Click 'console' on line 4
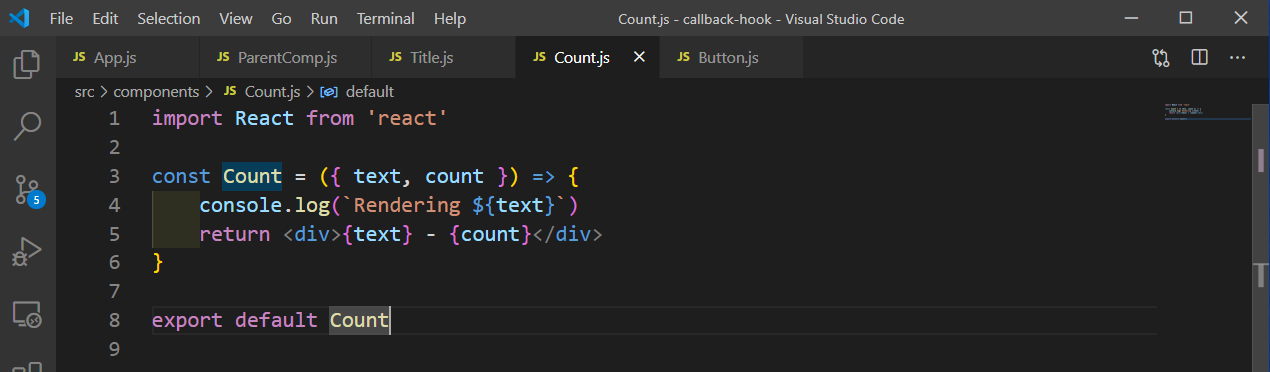This screenshot has width=1270, height=372. pyautogui.click(x=241, y=205)
